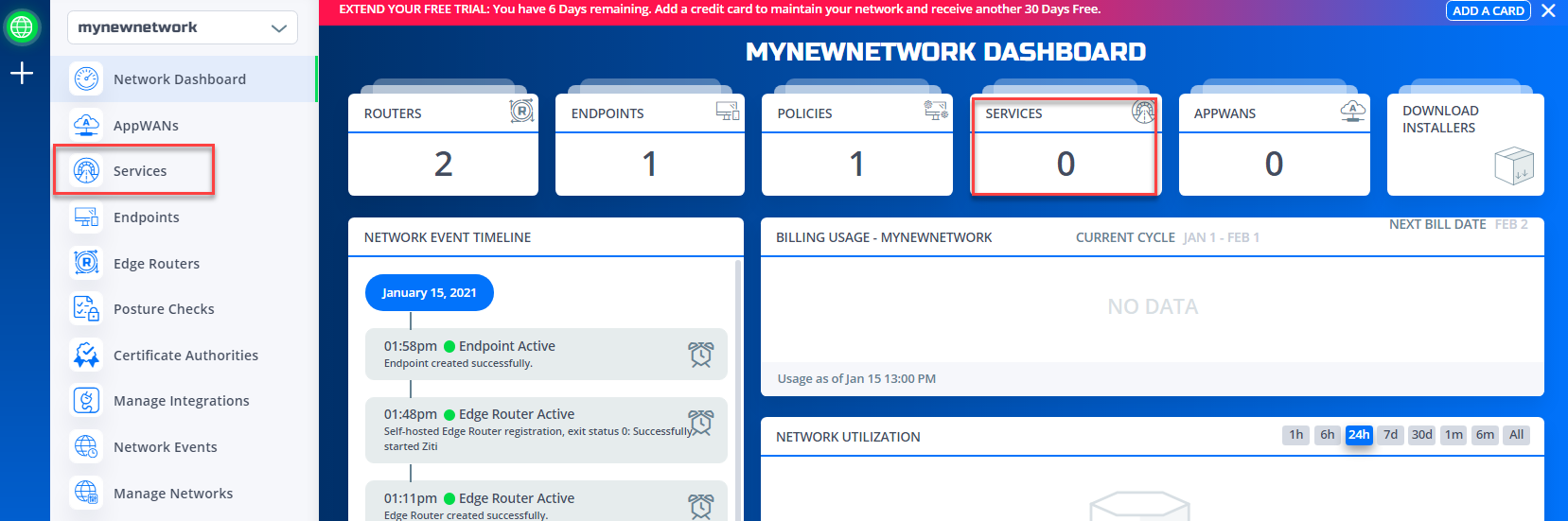
Task: Open the Download Installers card text
Action: 1440,119
